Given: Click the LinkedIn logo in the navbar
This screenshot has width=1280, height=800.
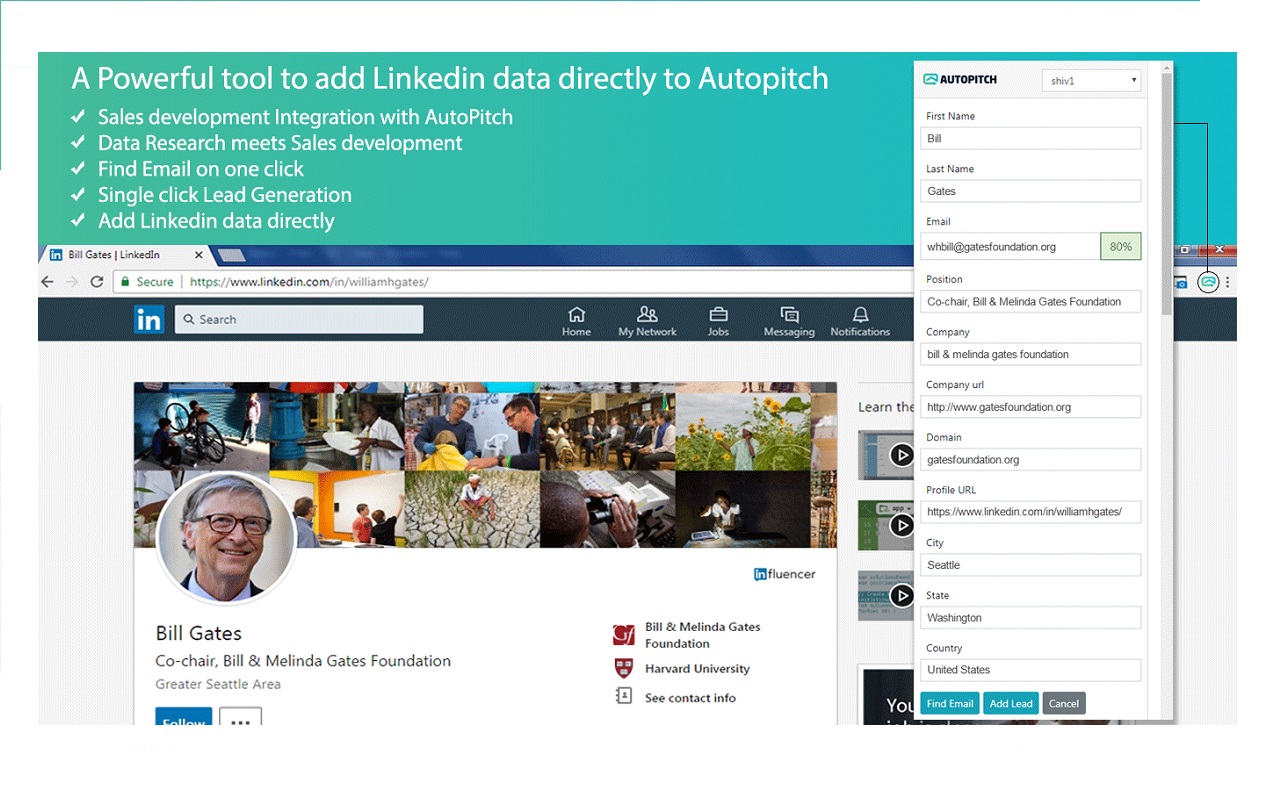Looking at the screenshot, I should (x=149, y=320).
